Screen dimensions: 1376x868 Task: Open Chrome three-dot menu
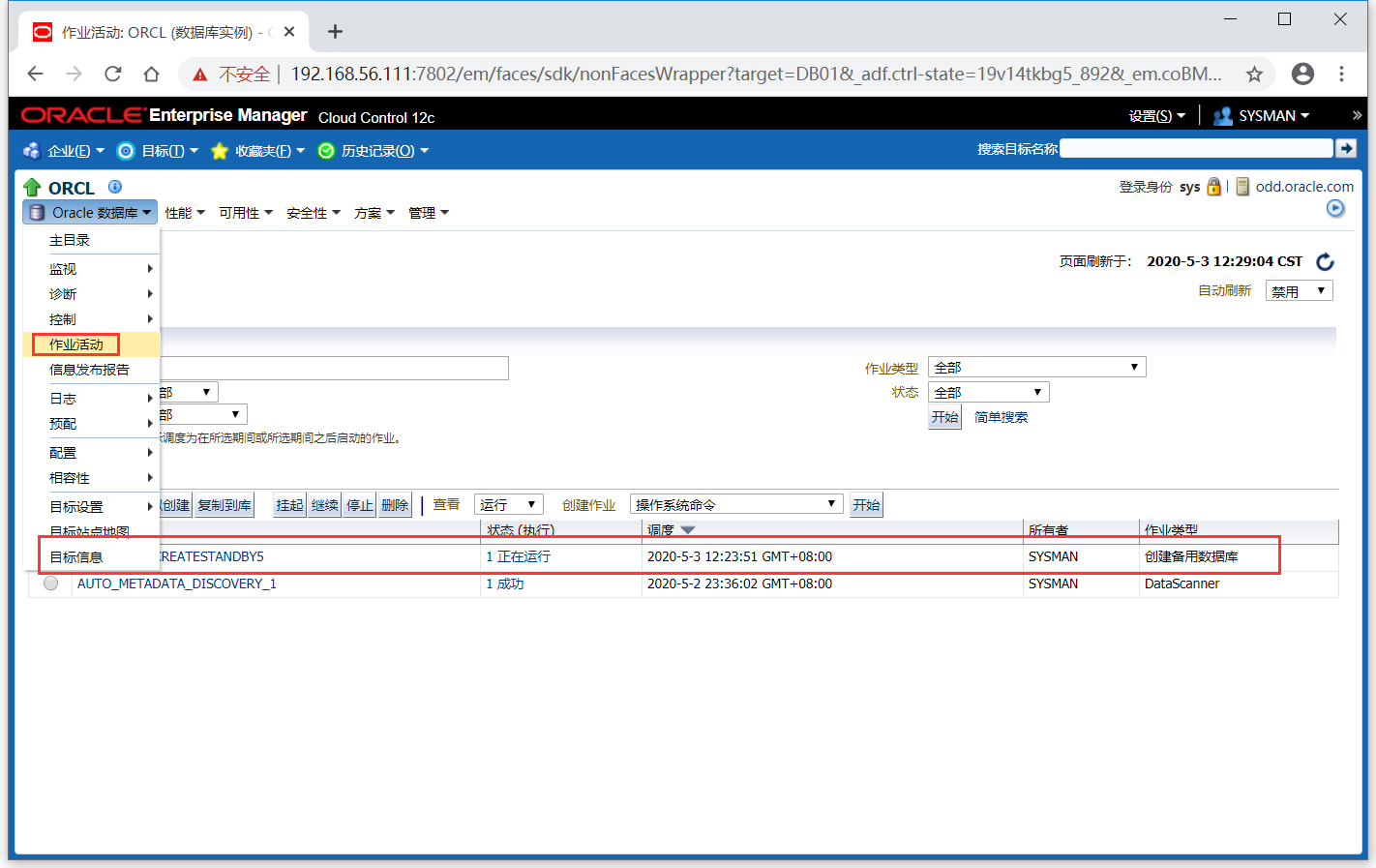pos(1341,74)
